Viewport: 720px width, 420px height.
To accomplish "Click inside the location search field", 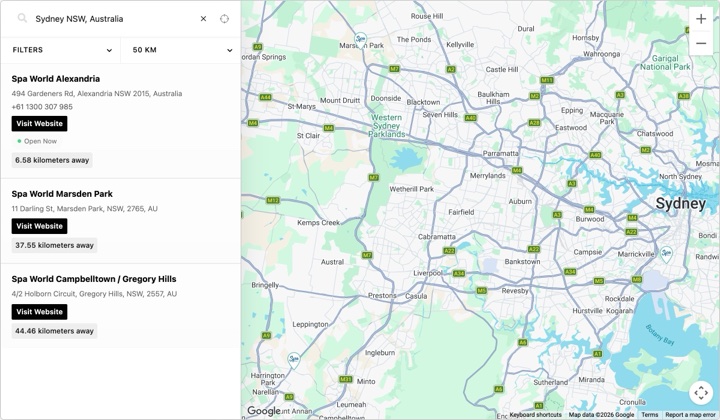I will [115, 19].
